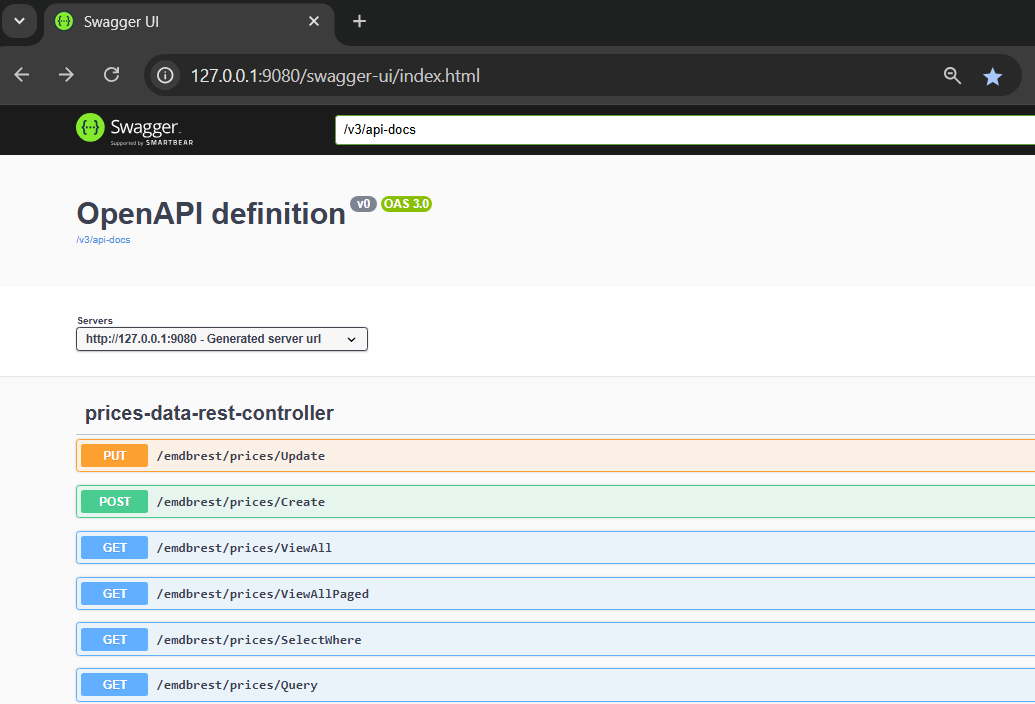Expand the POST /emdbrest/prices/Create operation
The width and height of the screenshot is (1035, 704).
pyautogui.click(x=555, y=501)
